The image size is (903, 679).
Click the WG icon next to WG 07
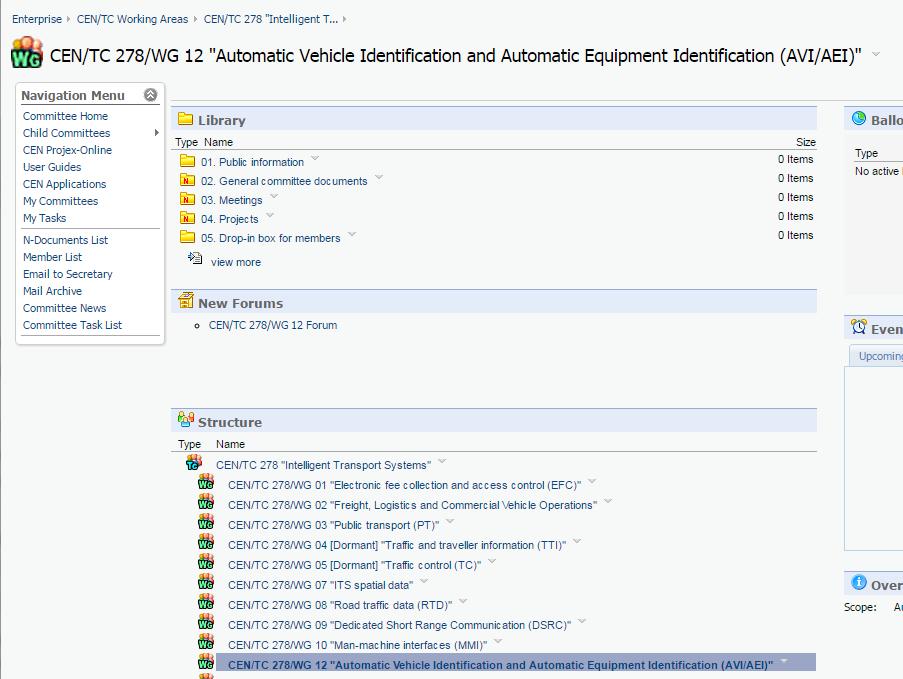tap(206, 582)
